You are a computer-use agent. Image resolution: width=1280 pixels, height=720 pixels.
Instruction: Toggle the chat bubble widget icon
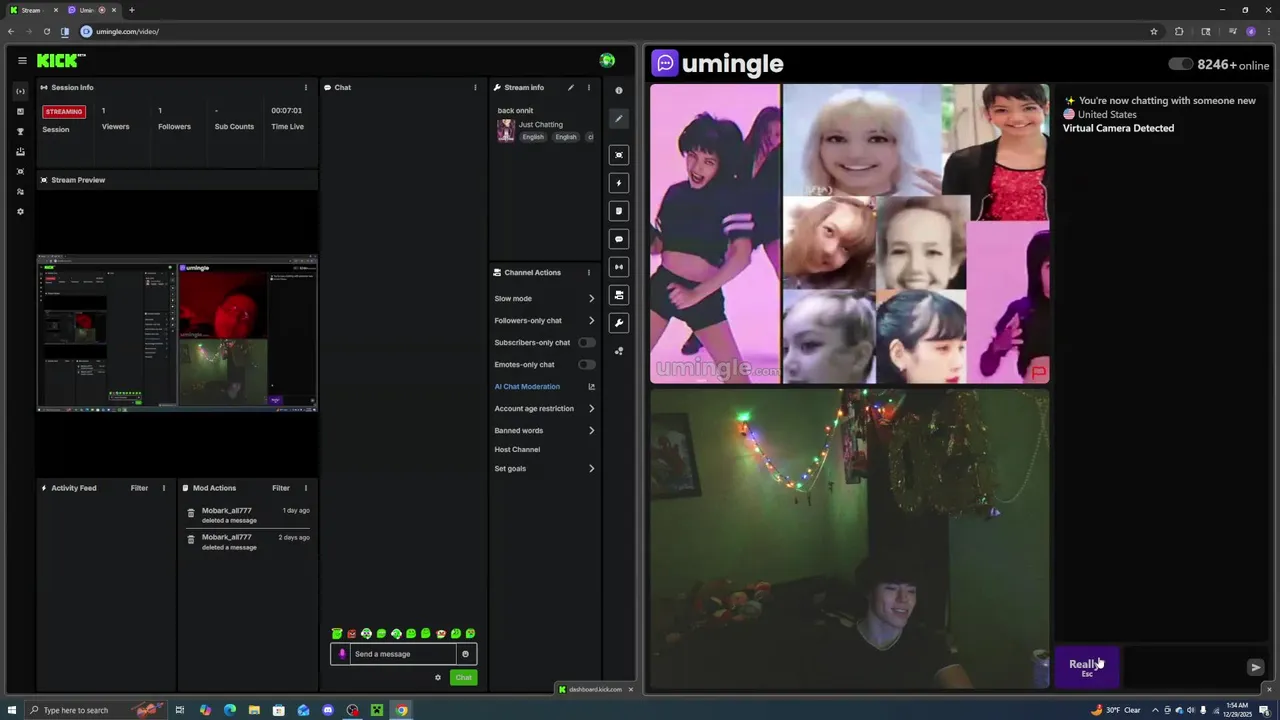pyautogui.click(x=619, y=239)
